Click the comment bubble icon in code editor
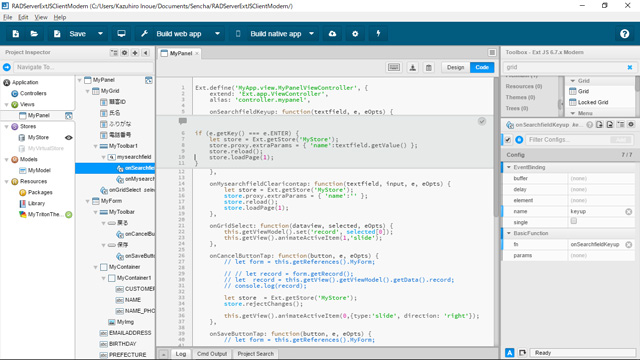This screenshot has width=640, height=360. [183, 121]
